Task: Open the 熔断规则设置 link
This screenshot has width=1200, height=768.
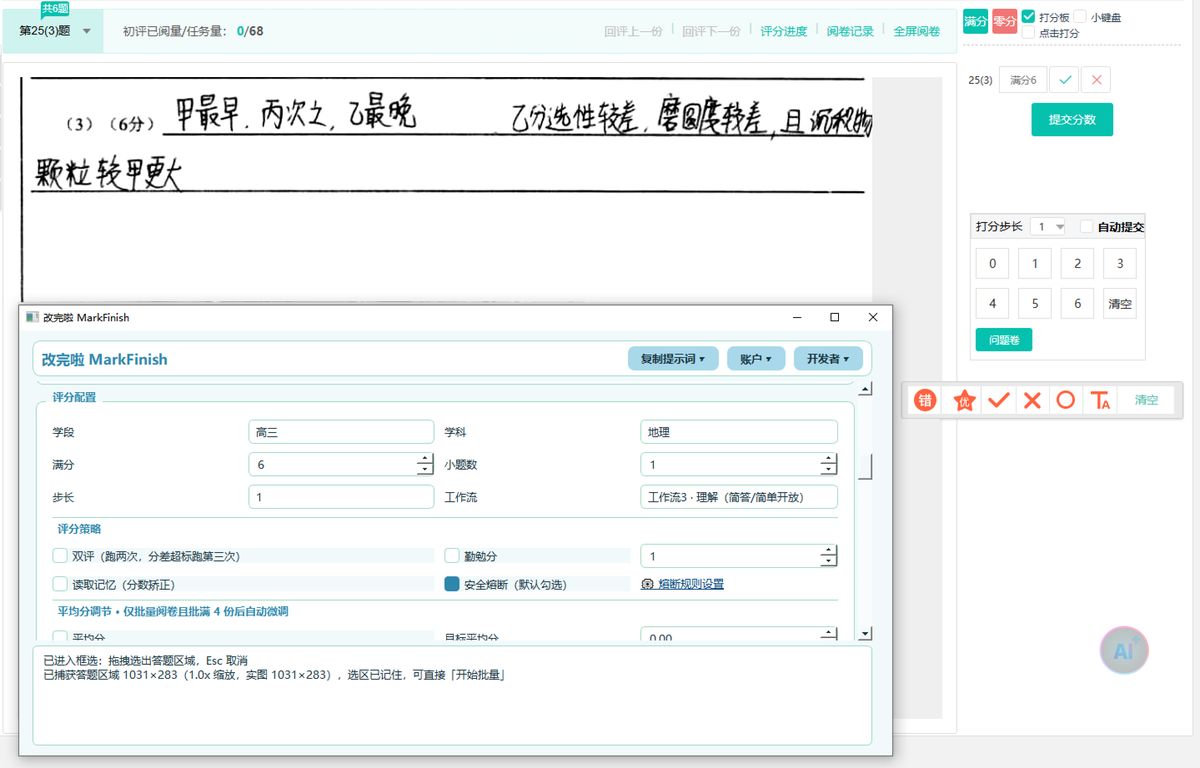Action: [683, 584]
